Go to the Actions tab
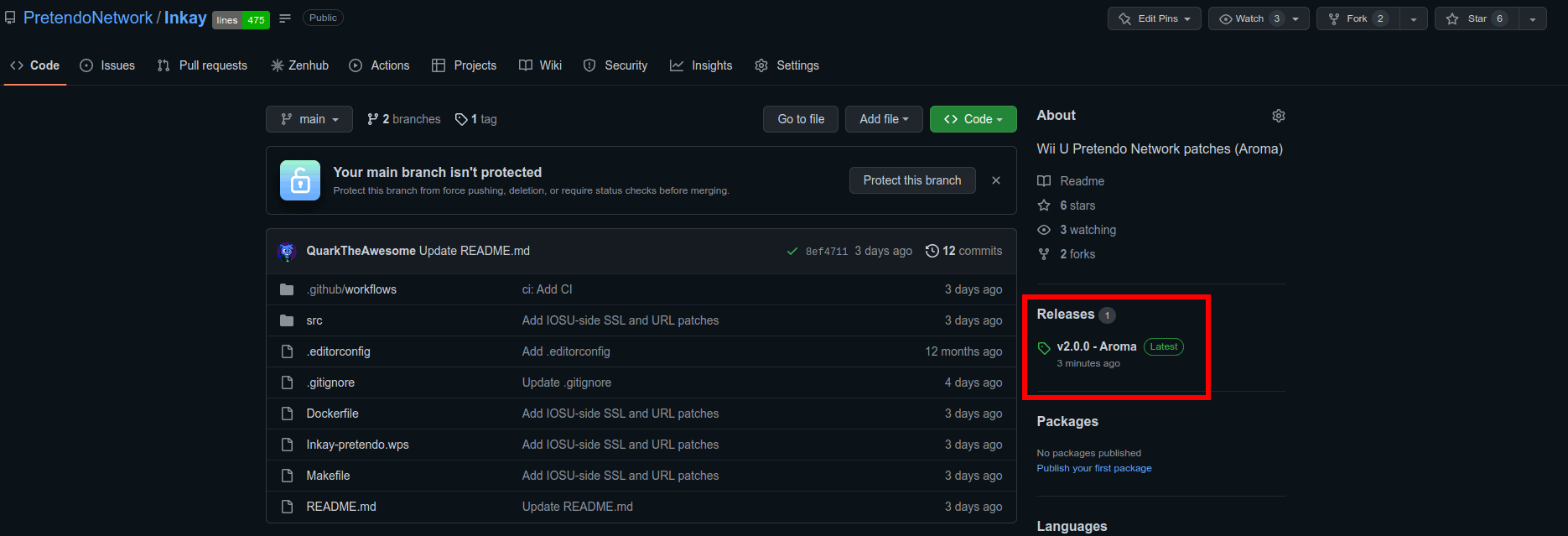 [379, 65]
